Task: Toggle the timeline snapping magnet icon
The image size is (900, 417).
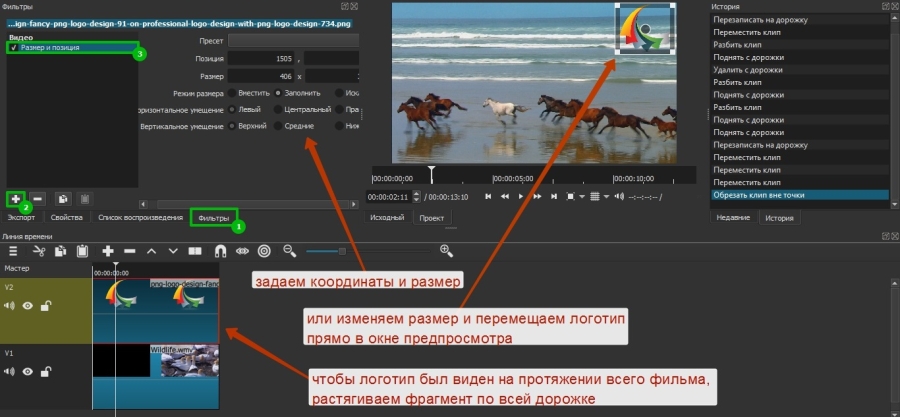Action: pos(218,250)
